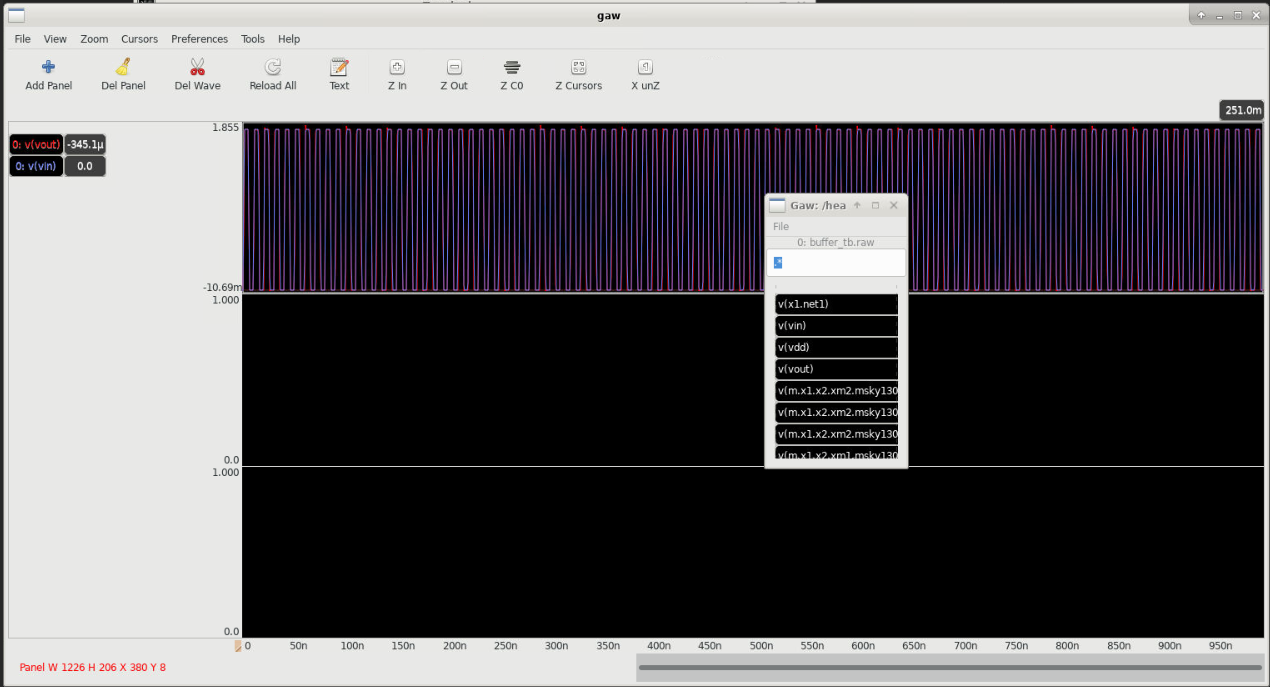Select v(x1.net1) in the signal list
The width and height of the screenshot is (1270, 687).
(836, 304)
